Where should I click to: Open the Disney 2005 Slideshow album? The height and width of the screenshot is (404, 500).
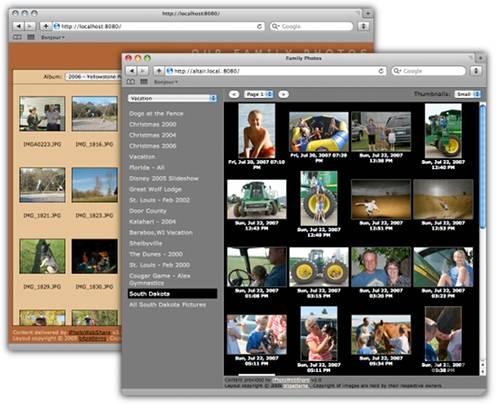[x=164, y=178]
